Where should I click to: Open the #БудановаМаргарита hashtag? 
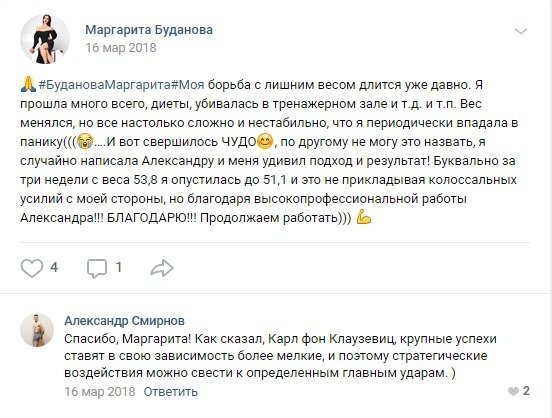(105, 85)
